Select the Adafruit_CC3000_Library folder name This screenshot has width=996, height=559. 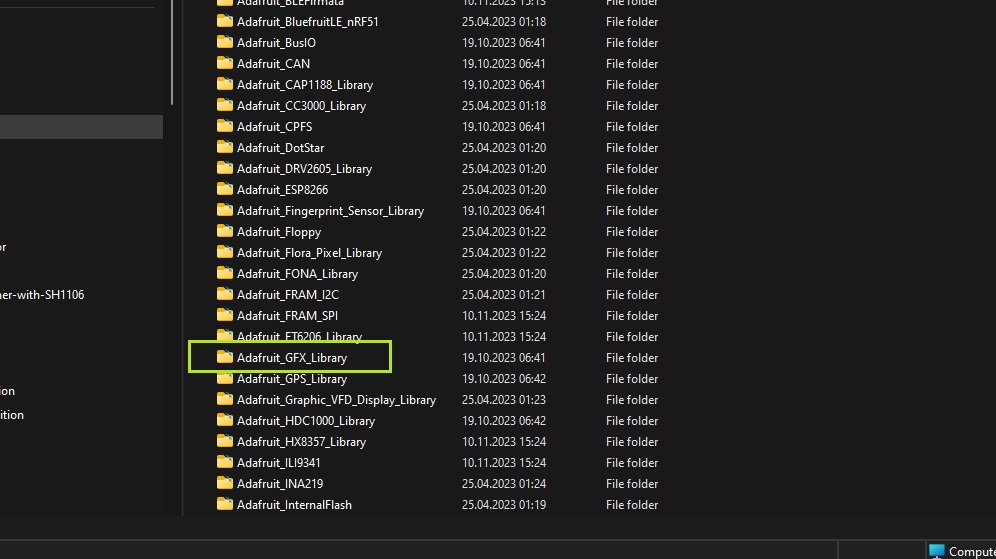point(301,106)
